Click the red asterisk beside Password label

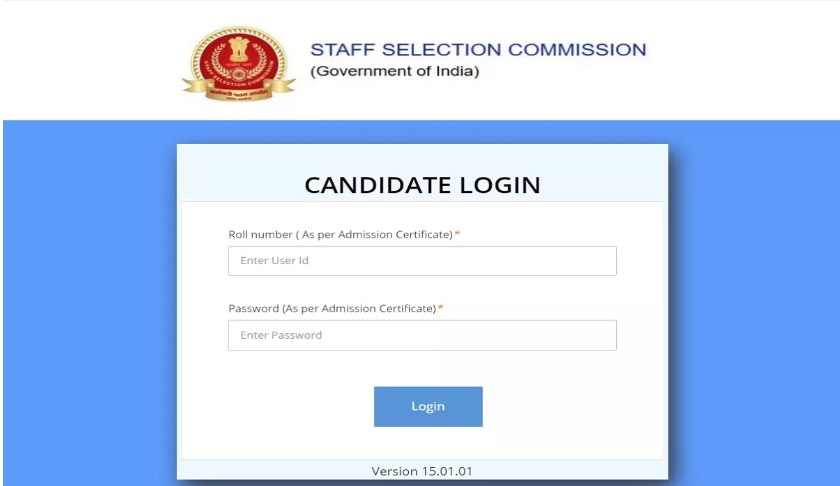point(440,308)
